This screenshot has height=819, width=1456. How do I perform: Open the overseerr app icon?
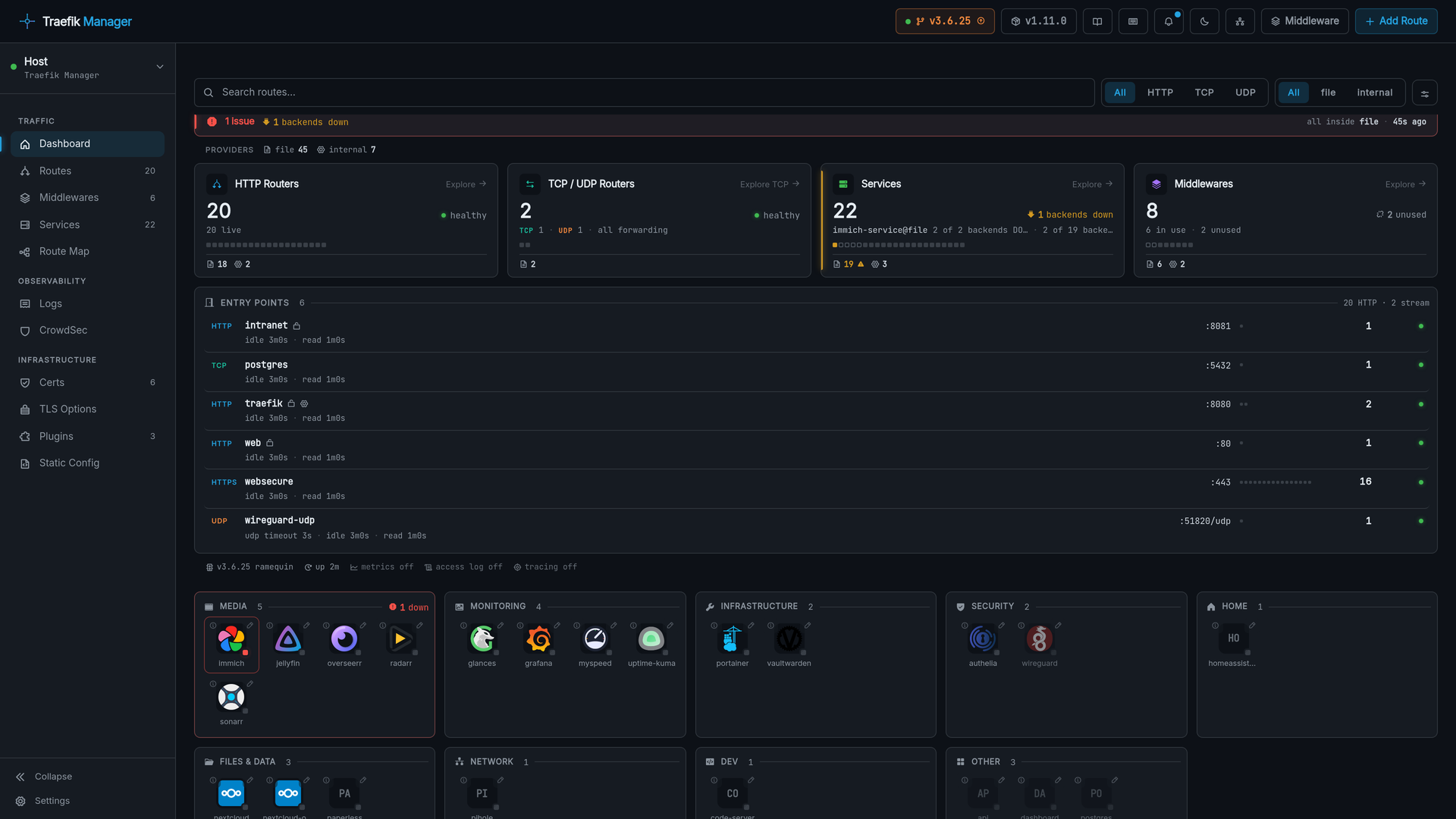click(x=344, y=639)
